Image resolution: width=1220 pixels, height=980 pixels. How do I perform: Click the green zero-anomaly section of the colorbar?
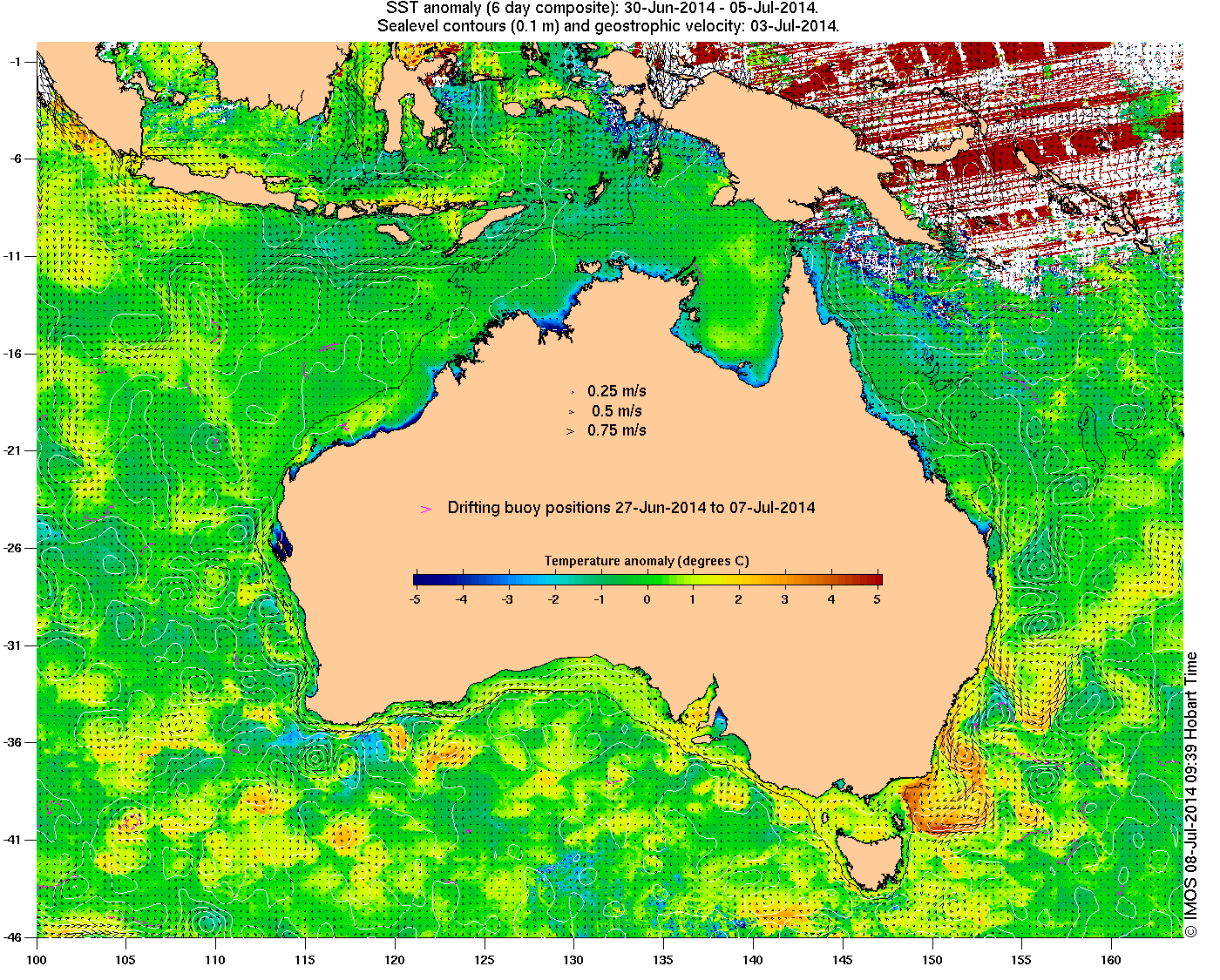[647, 579]
